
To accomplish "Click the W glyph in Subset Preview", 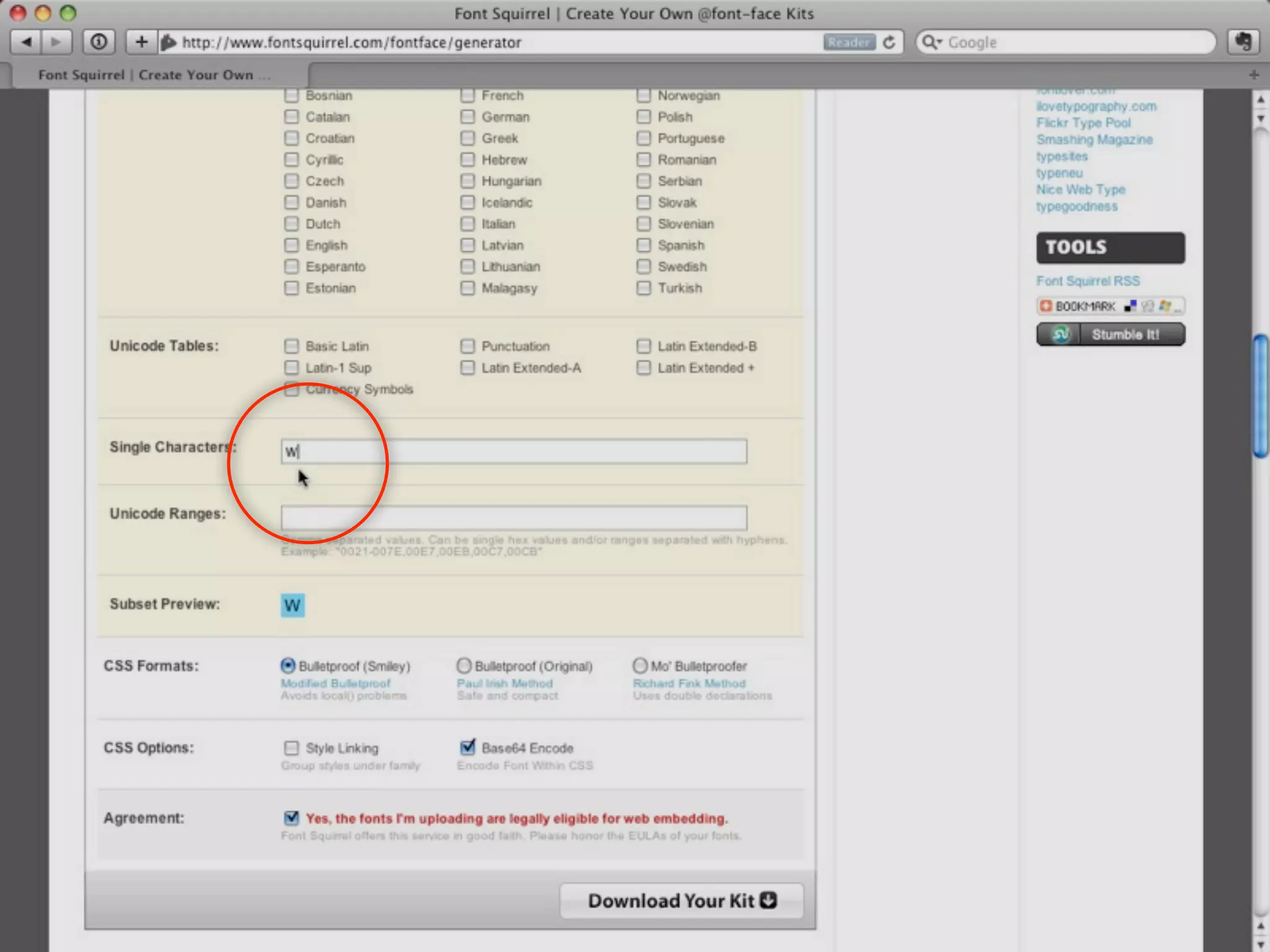I will [293, 605].
